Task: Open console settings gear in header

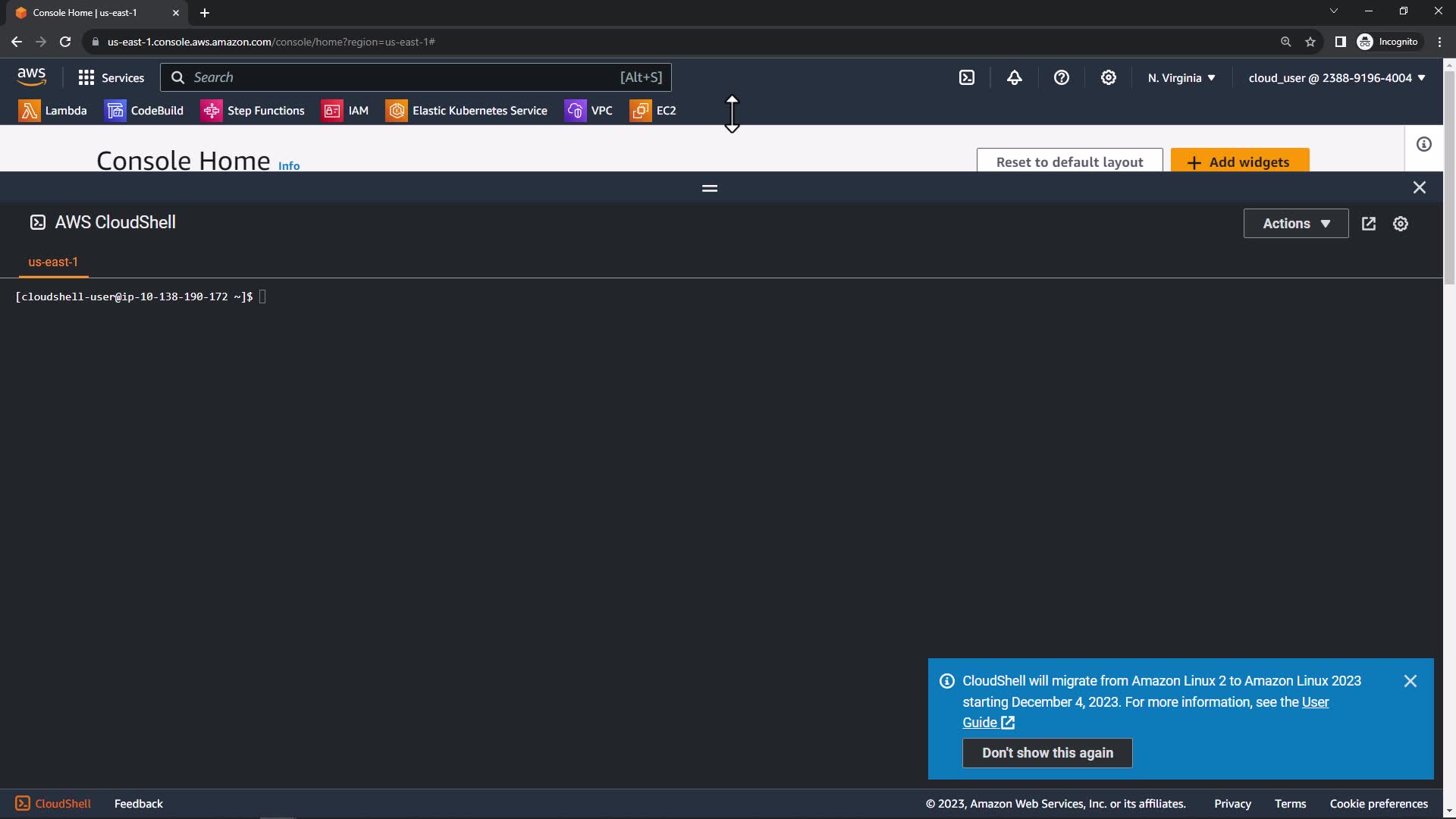Action: click(x=1108, y=77)
